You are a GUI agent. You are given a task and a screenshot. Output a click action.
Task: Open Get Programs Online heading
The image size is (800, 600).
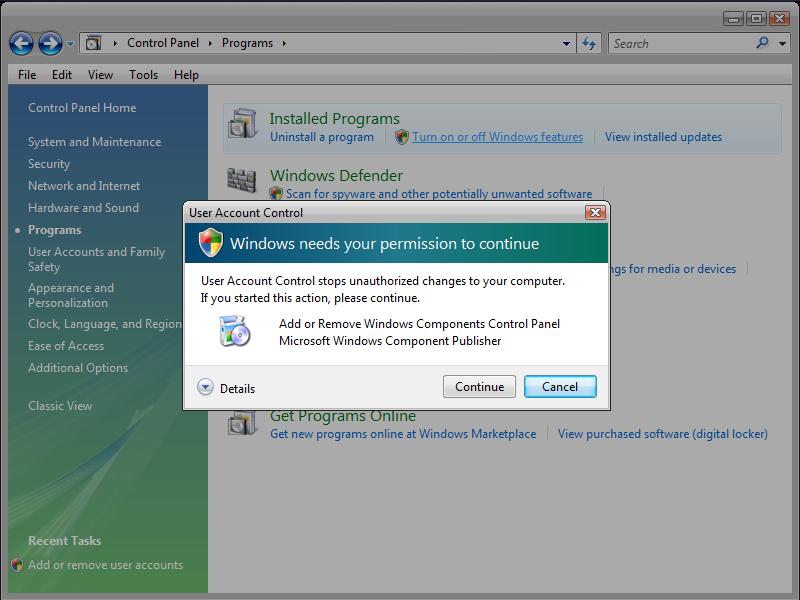[343, 416]
